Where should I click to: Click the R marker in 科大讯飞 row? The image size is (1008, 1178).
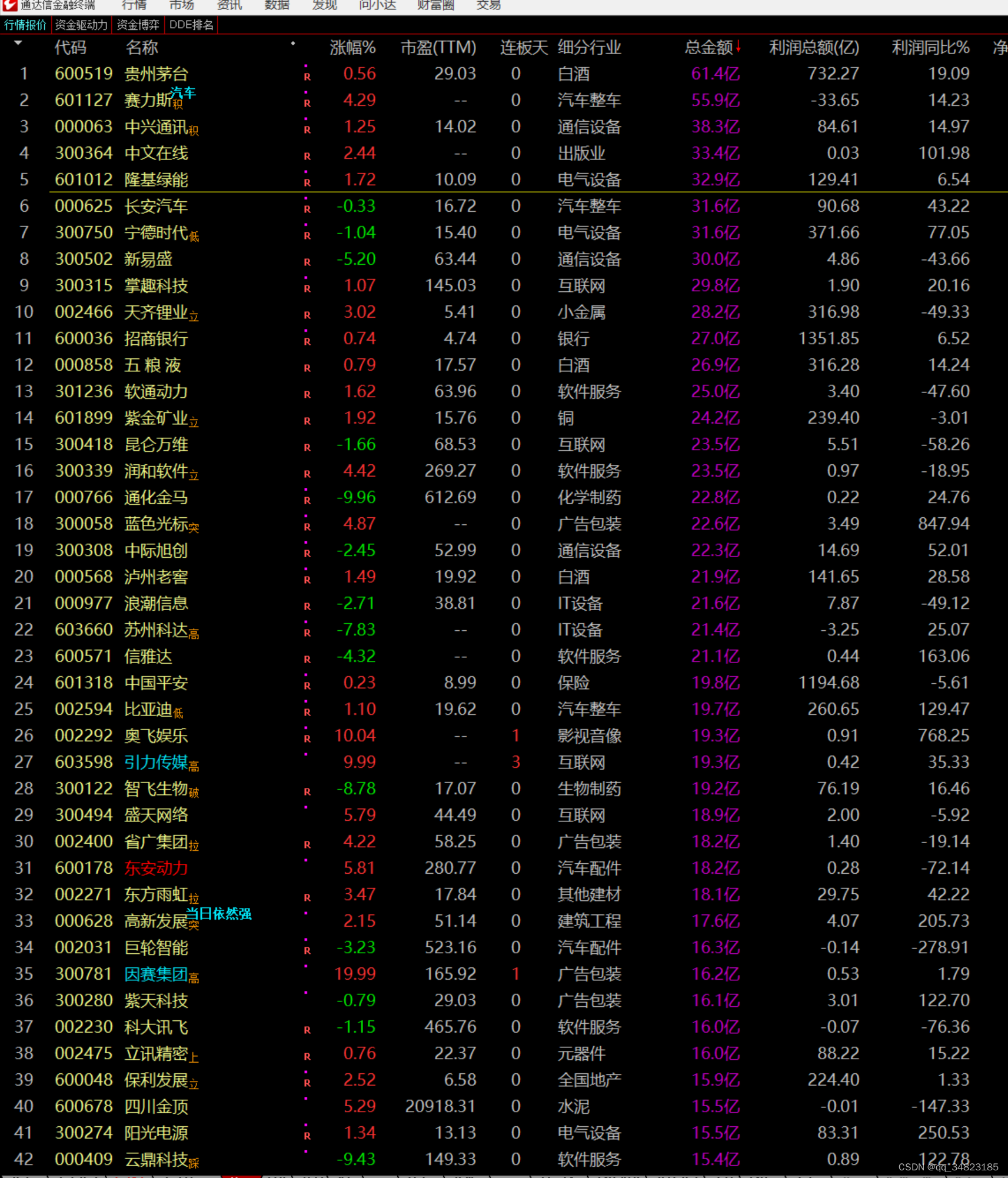click(307, 1030)
